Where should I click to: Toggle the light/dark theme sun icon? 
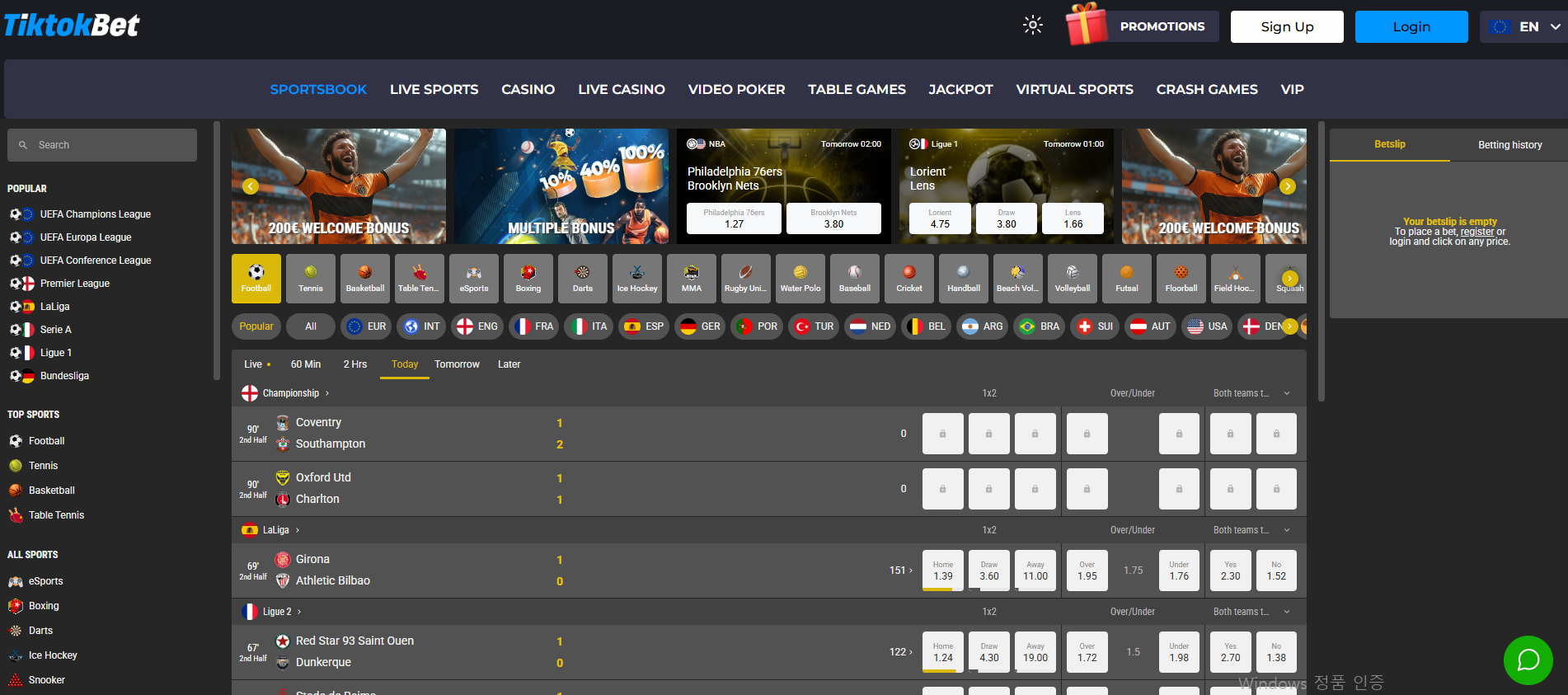click(1033, 26)
